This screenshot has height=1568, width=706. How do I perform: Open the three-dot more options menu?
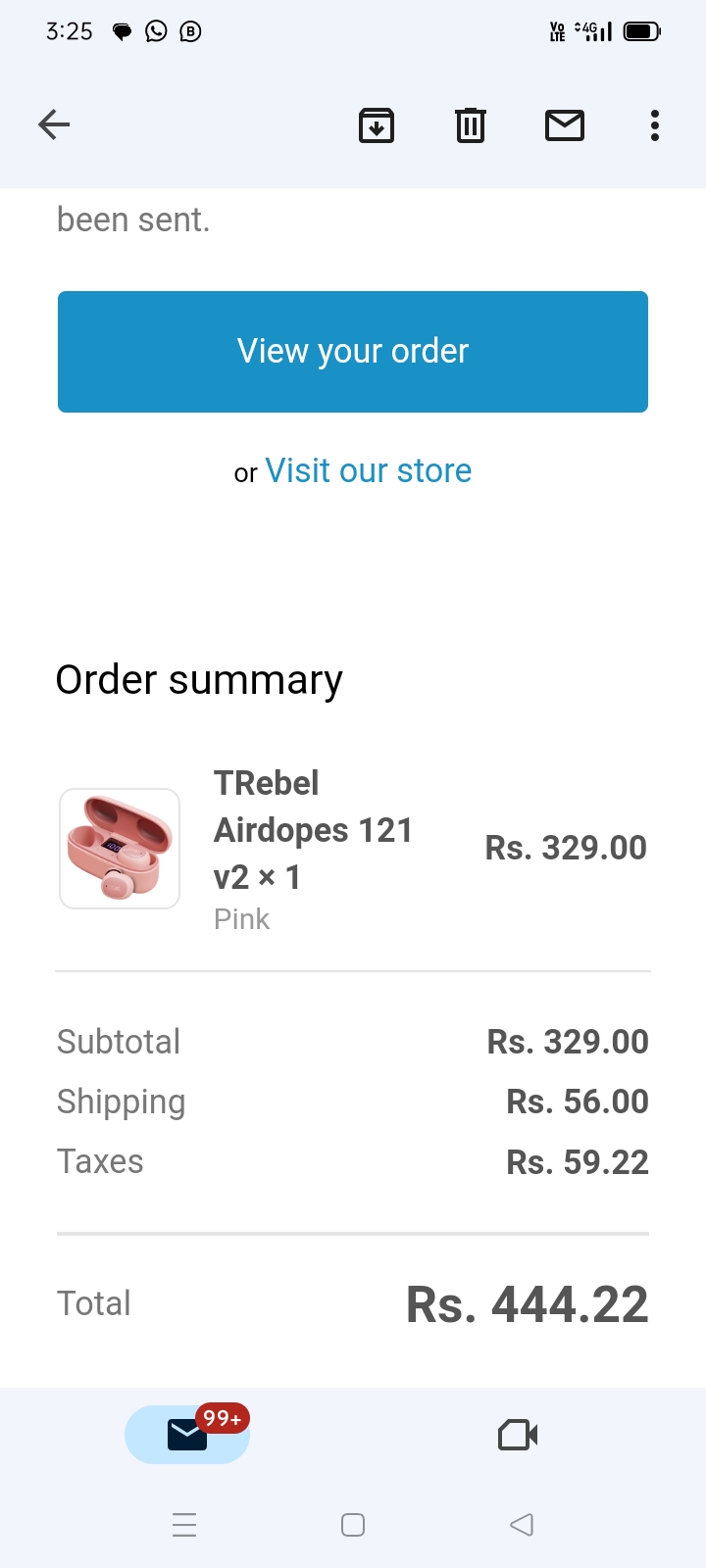[x=655, y=125]
